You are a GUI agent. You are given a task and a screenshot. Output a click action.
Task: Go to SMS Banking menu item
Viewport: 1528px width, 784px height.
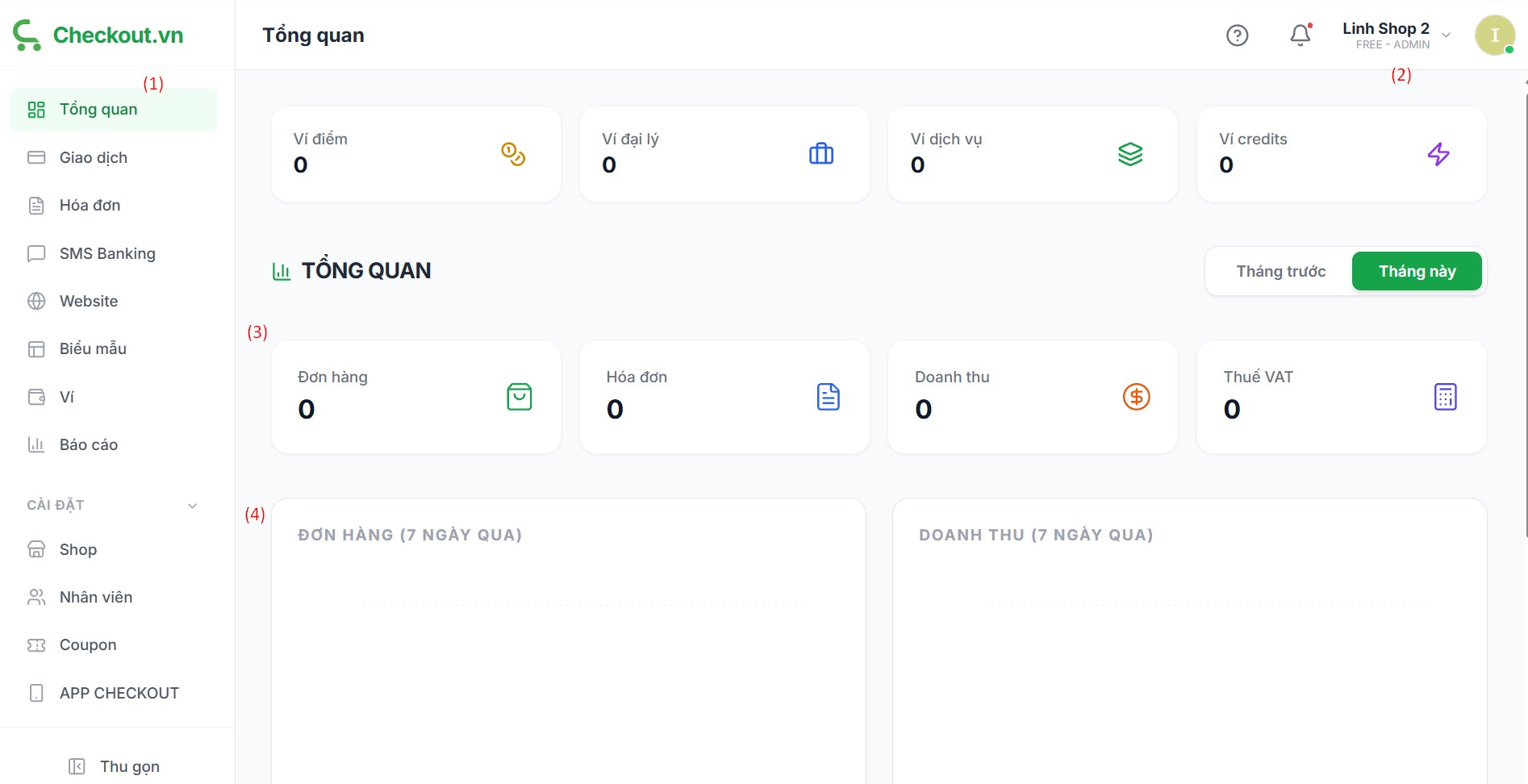[x=106, y=254]
